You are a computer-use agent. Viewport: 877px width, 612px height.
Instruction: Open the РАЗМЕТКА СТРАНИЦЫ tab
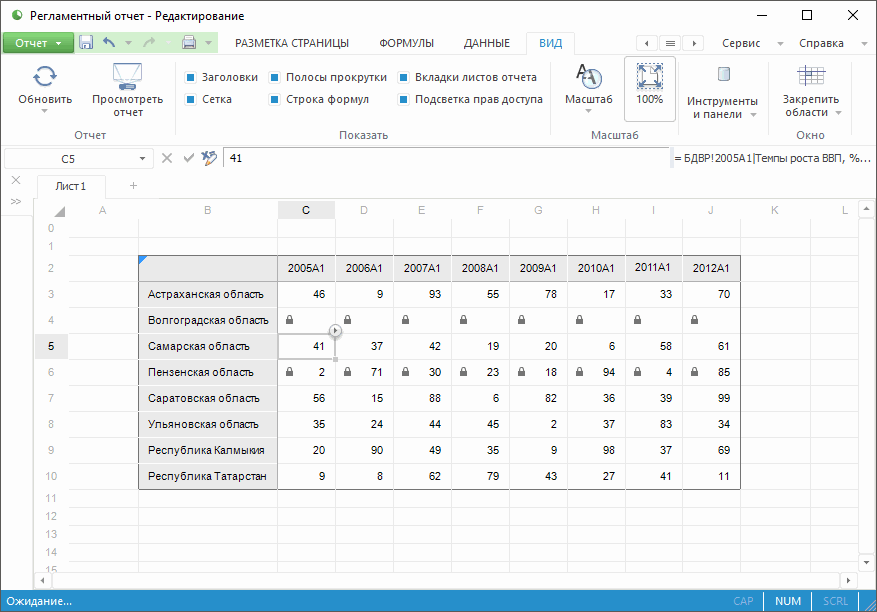point(291,43)
